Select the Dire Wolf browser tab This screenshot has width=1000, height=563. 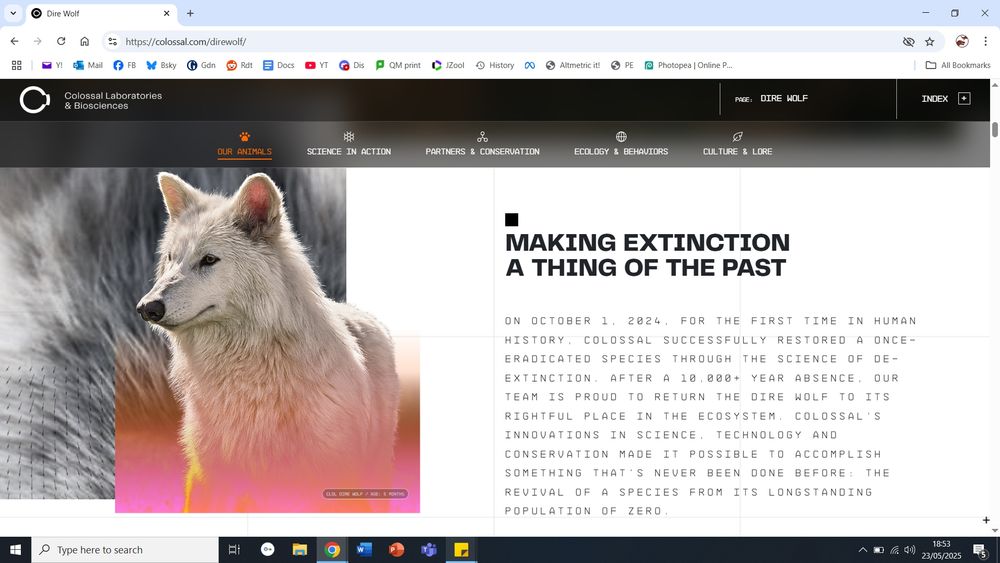[x=101, y=13]
